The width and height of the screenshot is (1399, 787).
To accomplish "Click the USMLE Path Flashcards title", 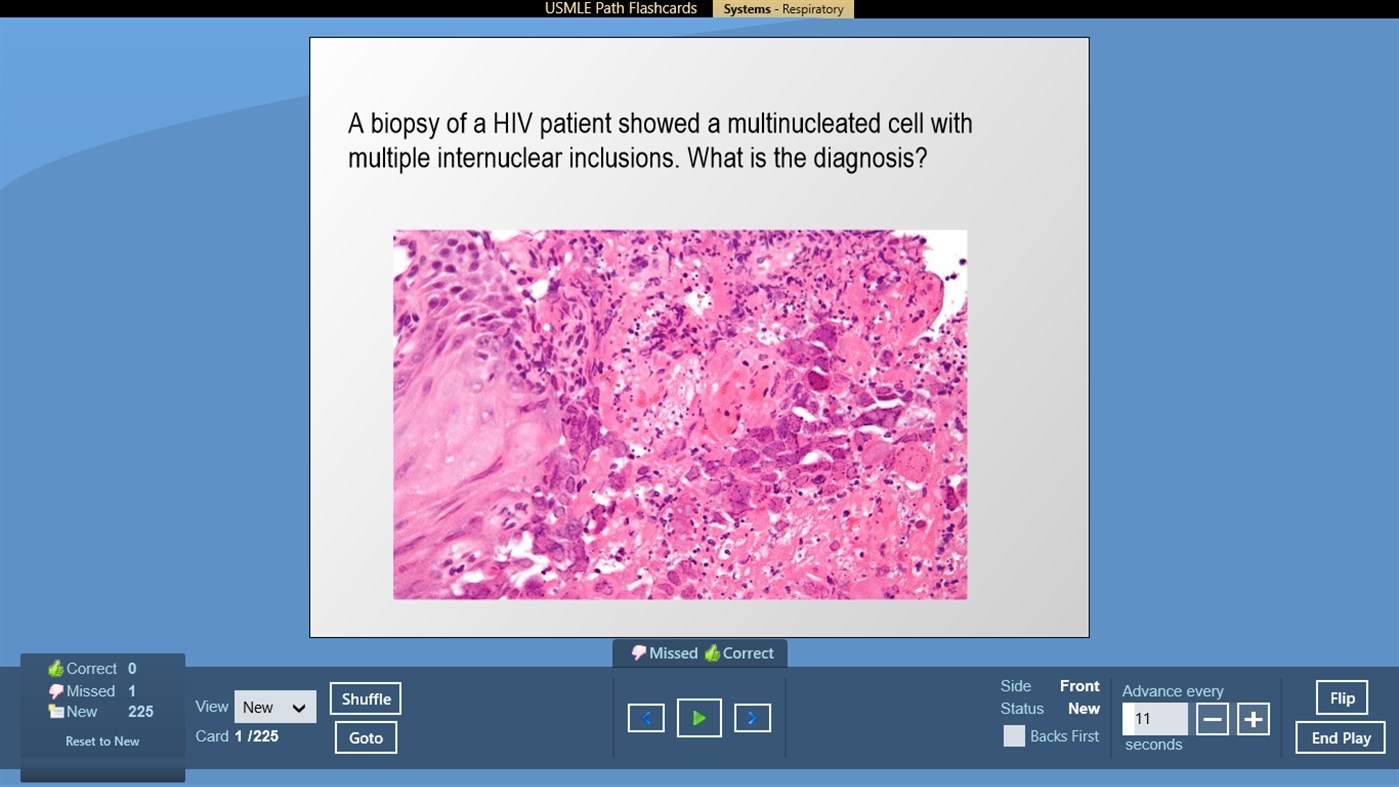I will [620, 8].
